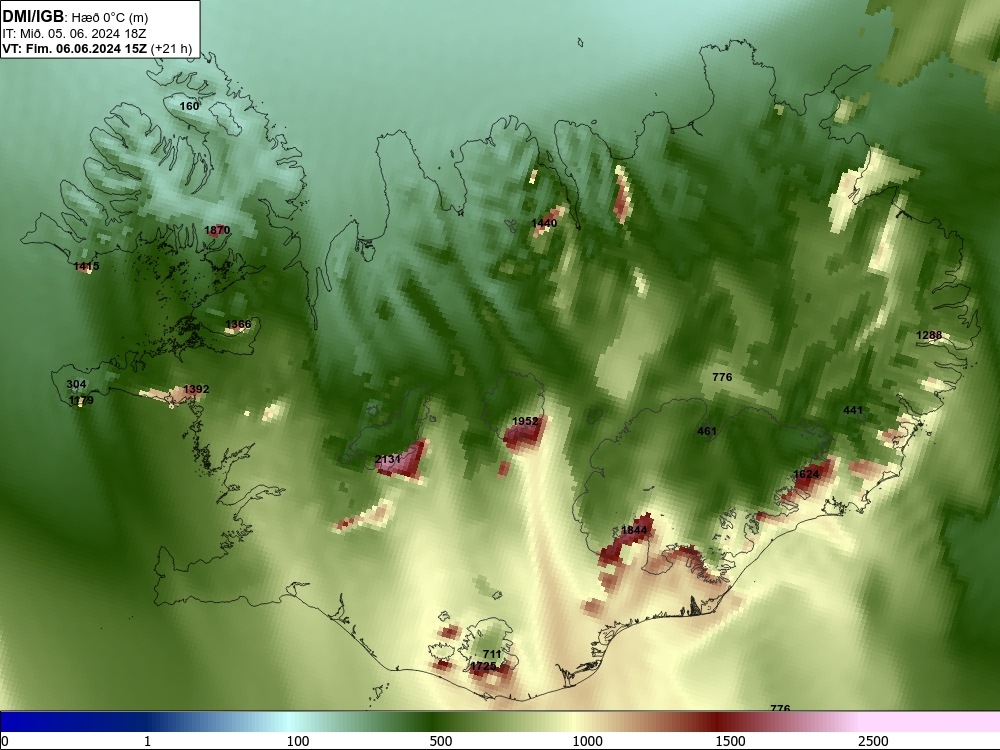The image size is (1000, 750).
Task: Click the legend scale label 1500
Action: click(730, 741)
